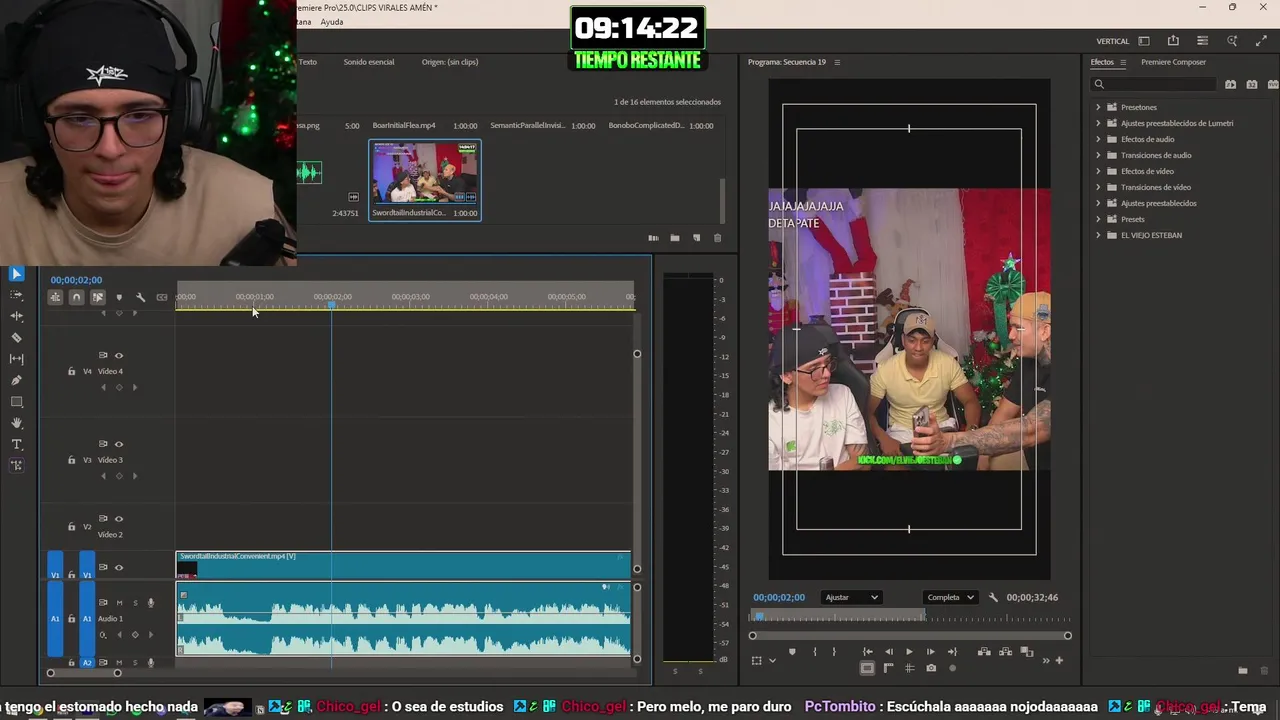Select the Selection arrow tool
The width and height of the screenshot is (1280, 720).
pyautogui.click(x=16, y=273)
